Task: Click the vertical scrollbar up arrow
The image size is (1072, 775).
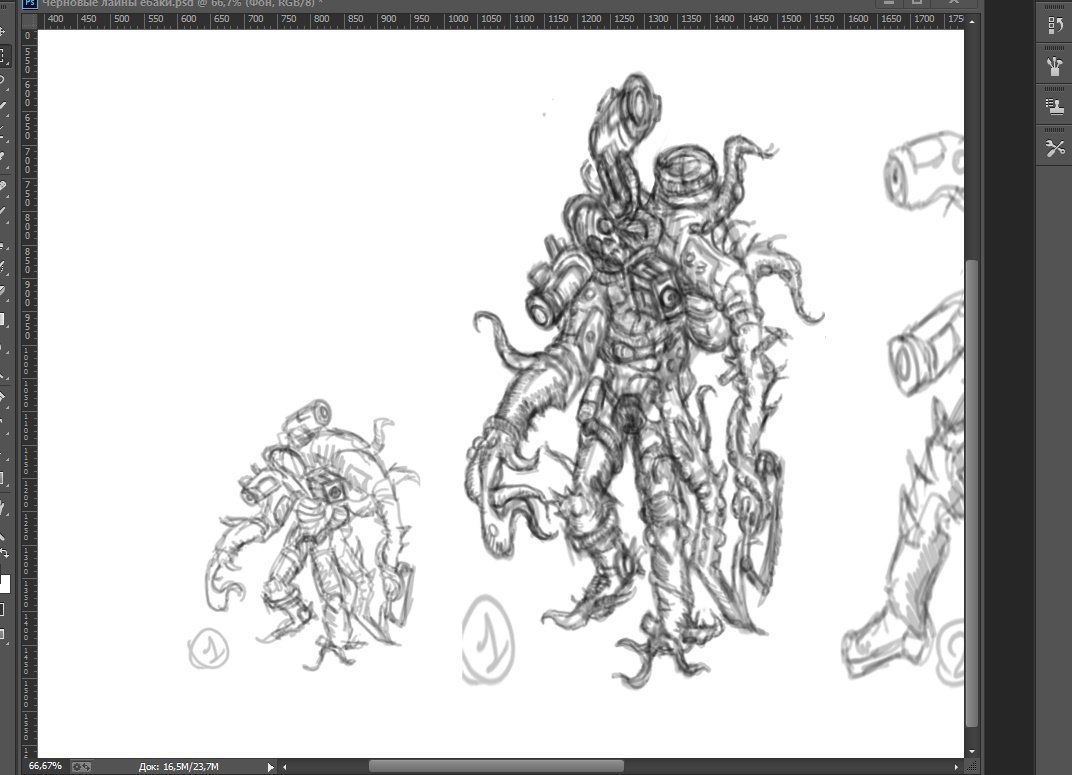Action: [972, 21]
